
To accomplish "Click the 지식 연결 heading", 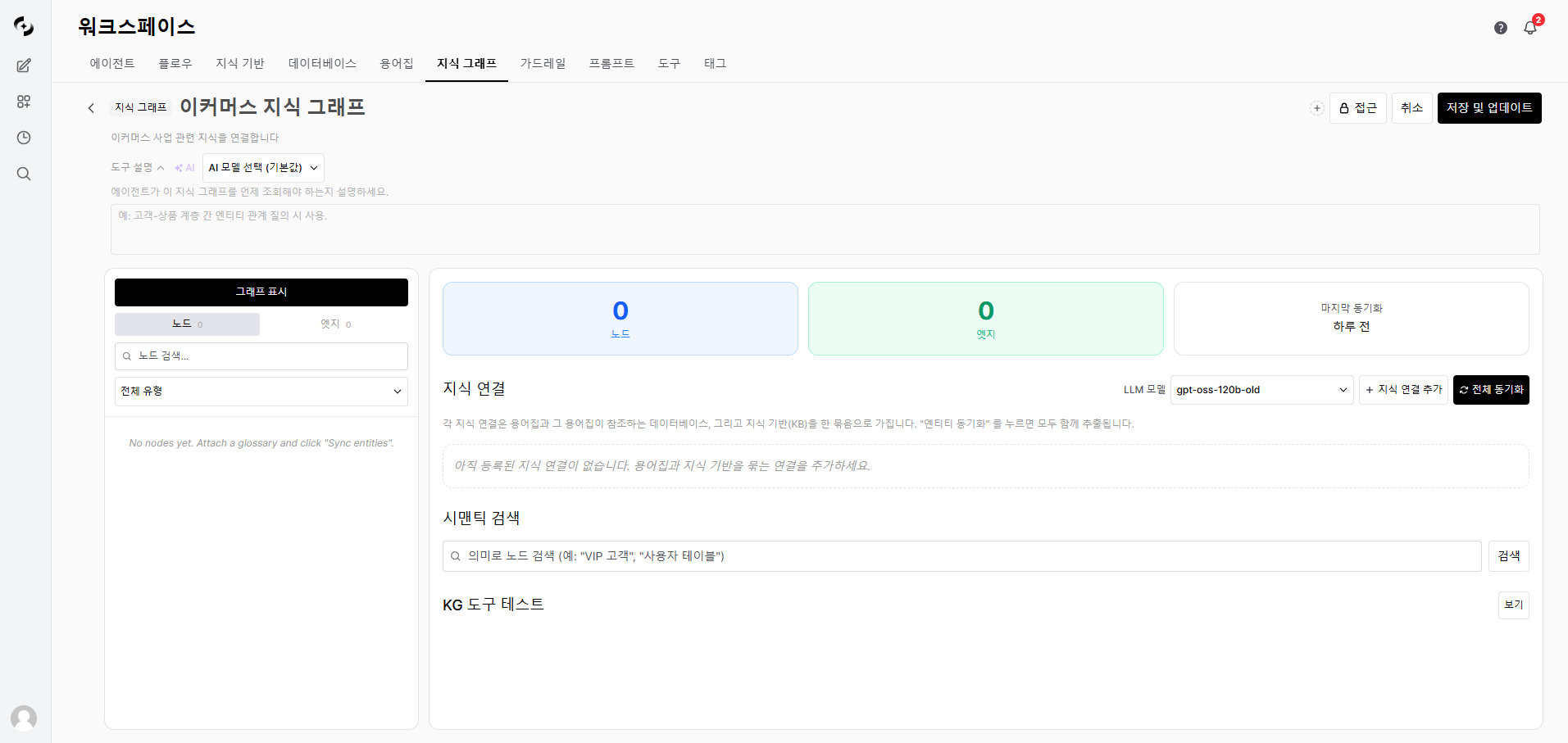I will coord(474,388).
